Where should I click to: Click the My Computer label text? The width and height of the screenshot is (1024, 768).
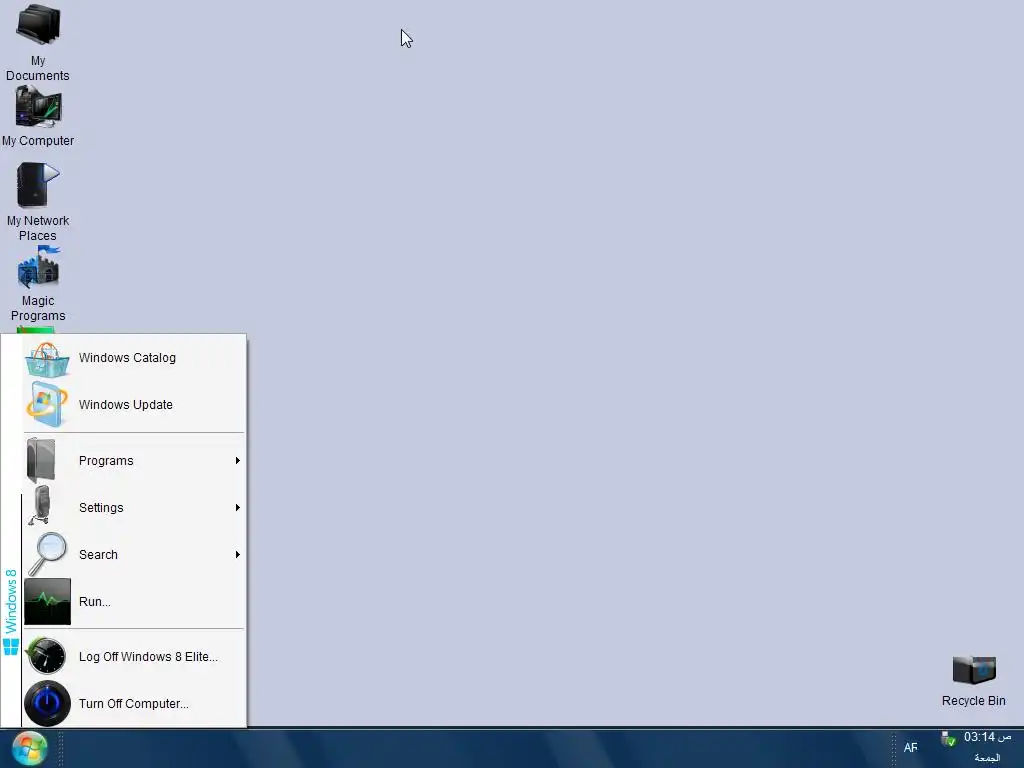(38, 140)
